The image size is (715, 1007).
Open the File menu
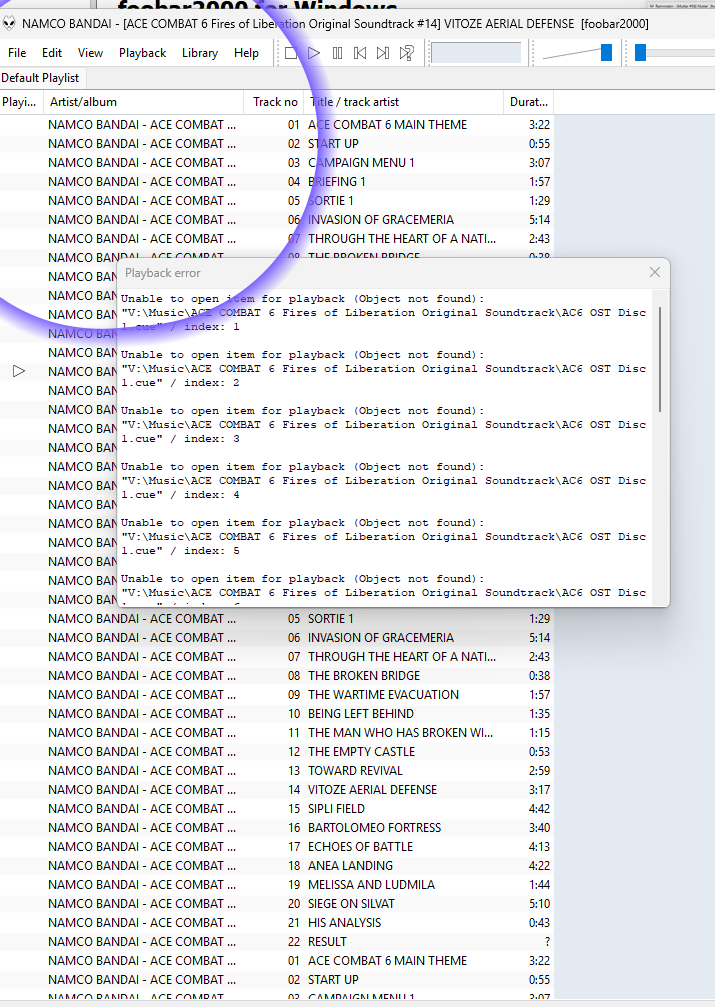(17, 53)
